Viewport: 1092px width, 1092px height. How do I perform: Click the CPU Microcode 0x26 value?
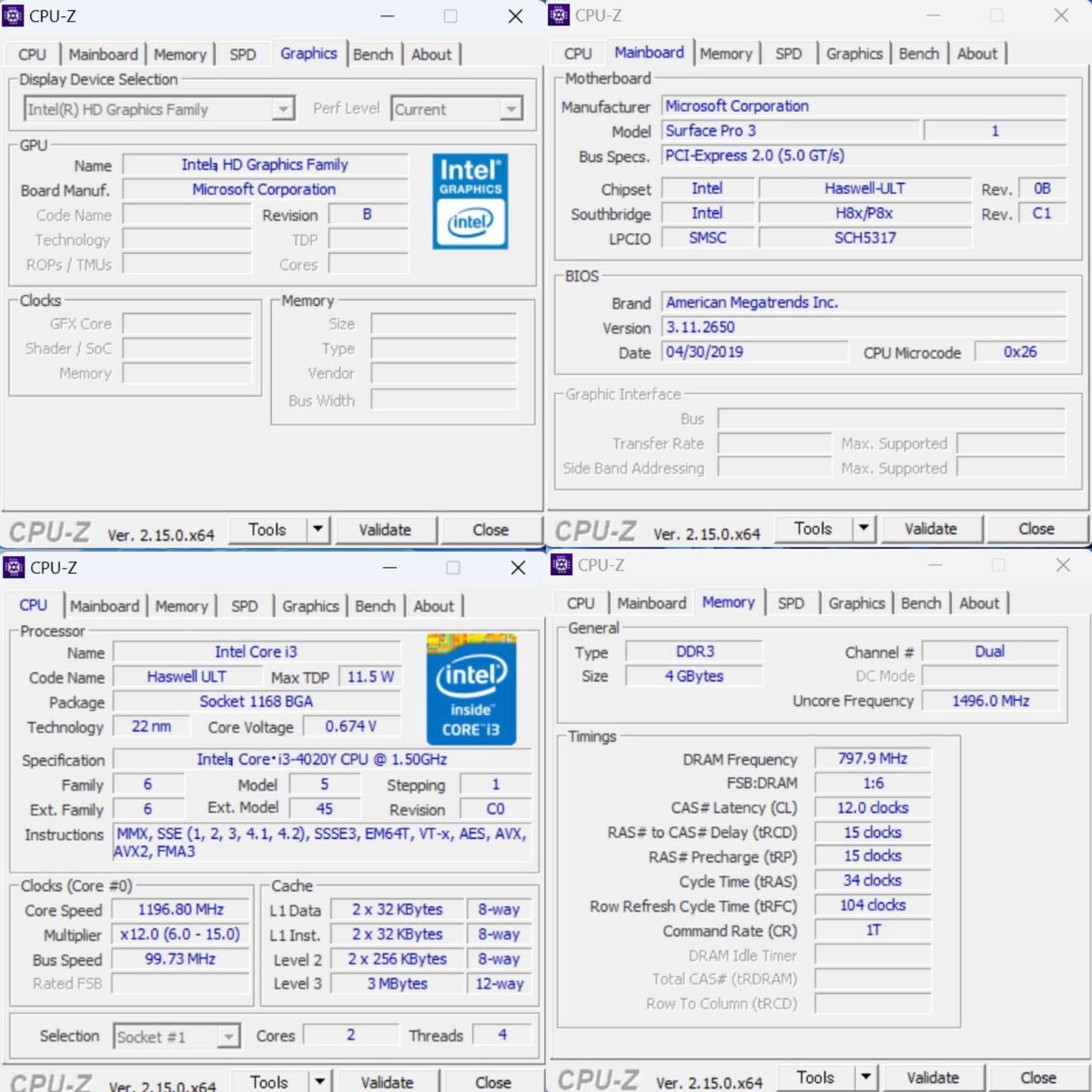[1020, 352]
